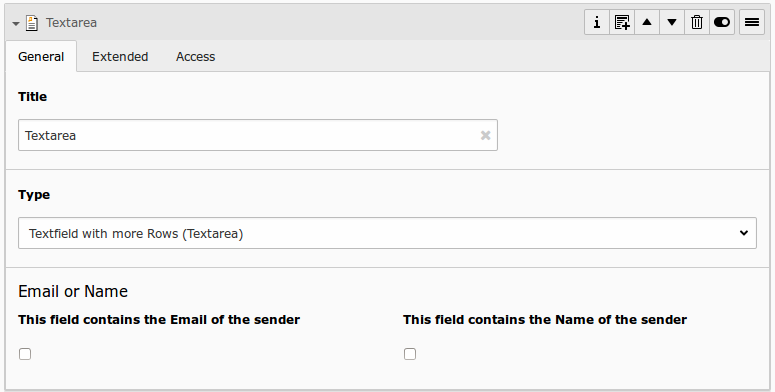The image size is (775, 392).
Task: Click the add new record icon
Action: point(622,22)
